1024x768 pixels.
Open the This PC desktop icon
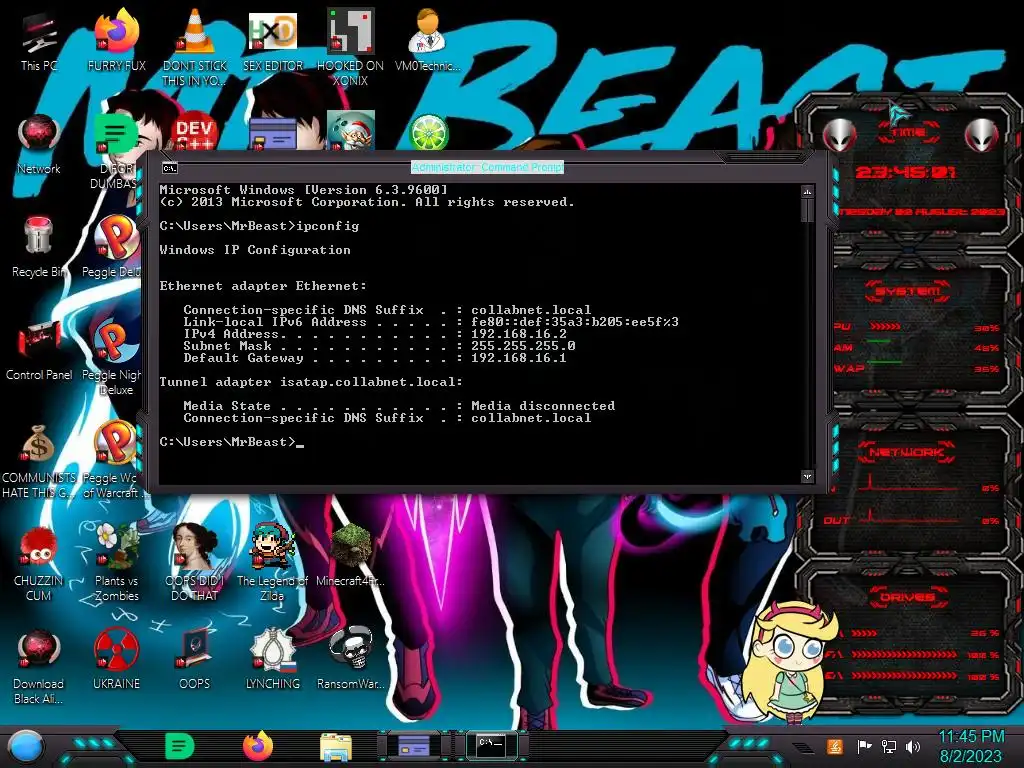pos(39,39)
